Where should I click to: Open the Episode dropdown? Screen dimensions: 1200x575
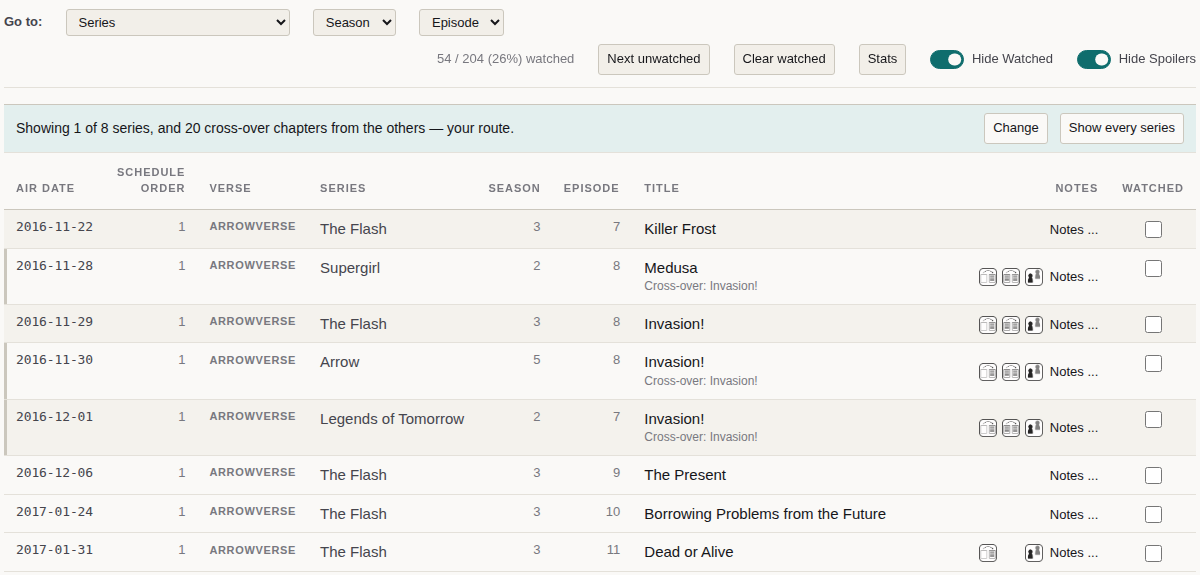(461, 22)
